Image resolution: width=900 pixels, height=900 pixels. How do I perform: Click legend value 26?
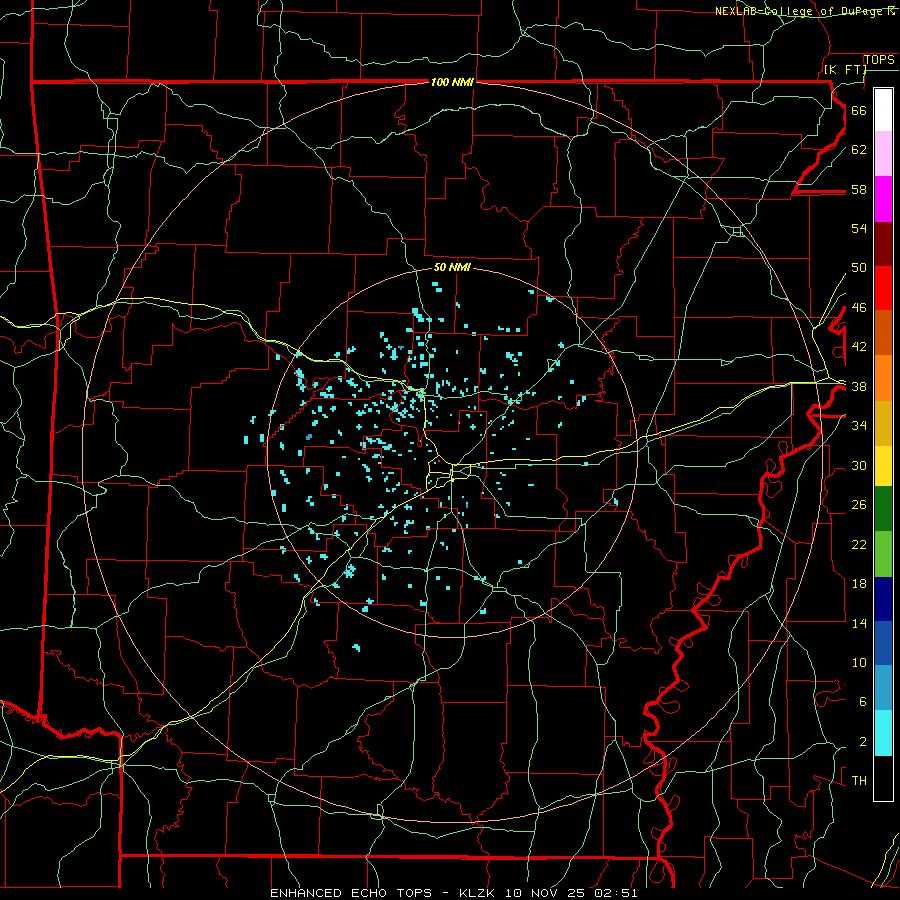coord(858,505)
